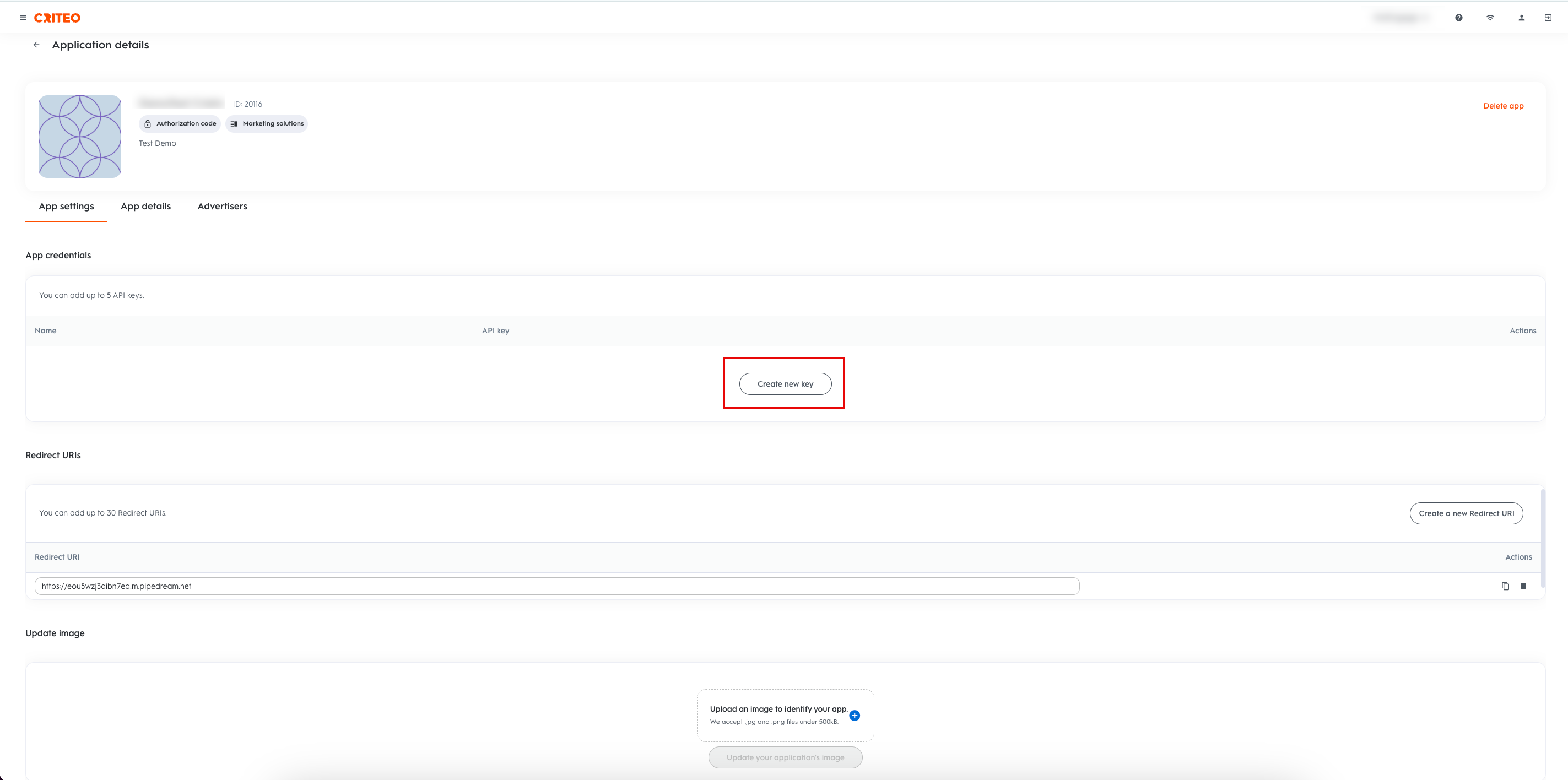Copy the Redirect URI using copy icon
Viewport: 1568px width, 780px height.
pyautogui.click(x=1506, y=586)
